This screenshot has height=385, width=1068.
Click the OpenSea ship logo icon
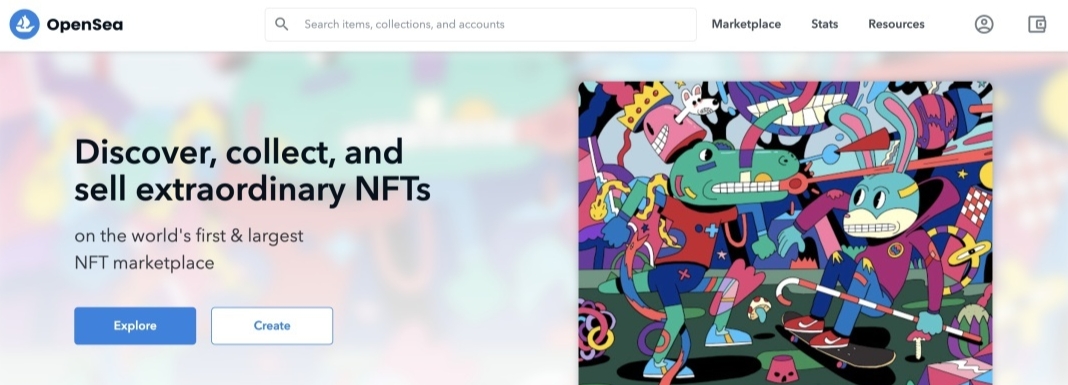(25, 25)
